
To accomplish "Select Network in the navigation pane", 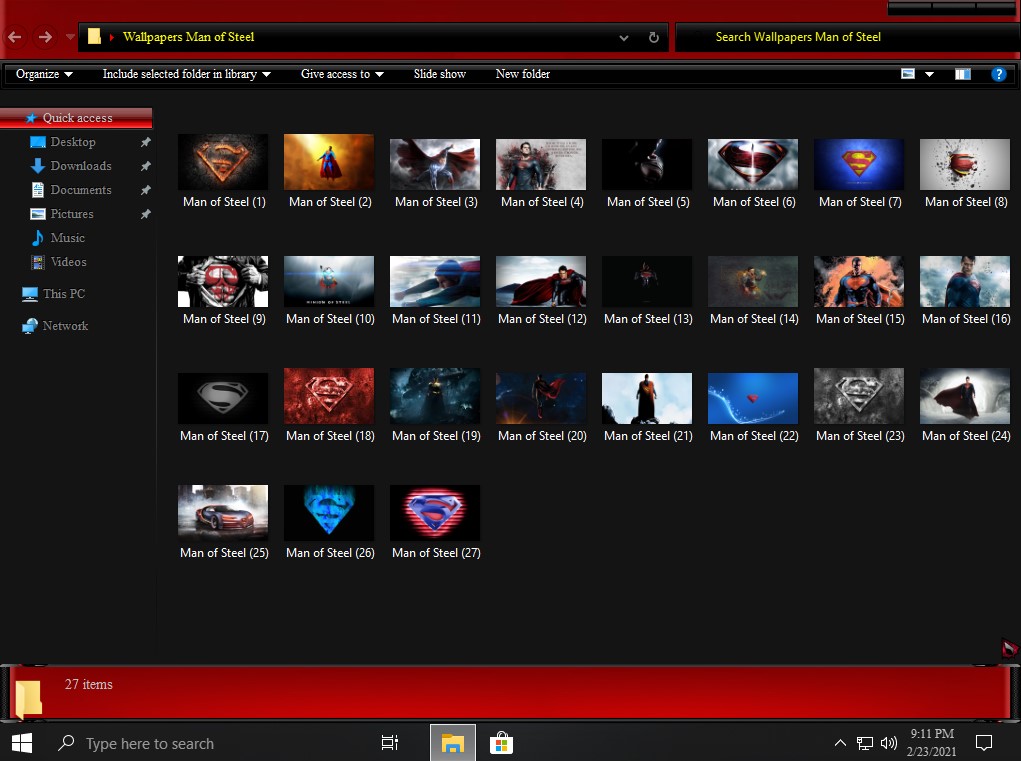I will click(x=65, y=326).
